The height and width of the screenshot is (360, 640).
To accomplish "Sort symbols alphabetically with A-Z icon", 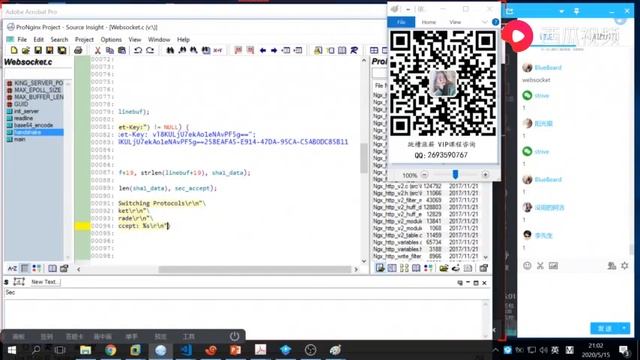I will tap(13, 268).
